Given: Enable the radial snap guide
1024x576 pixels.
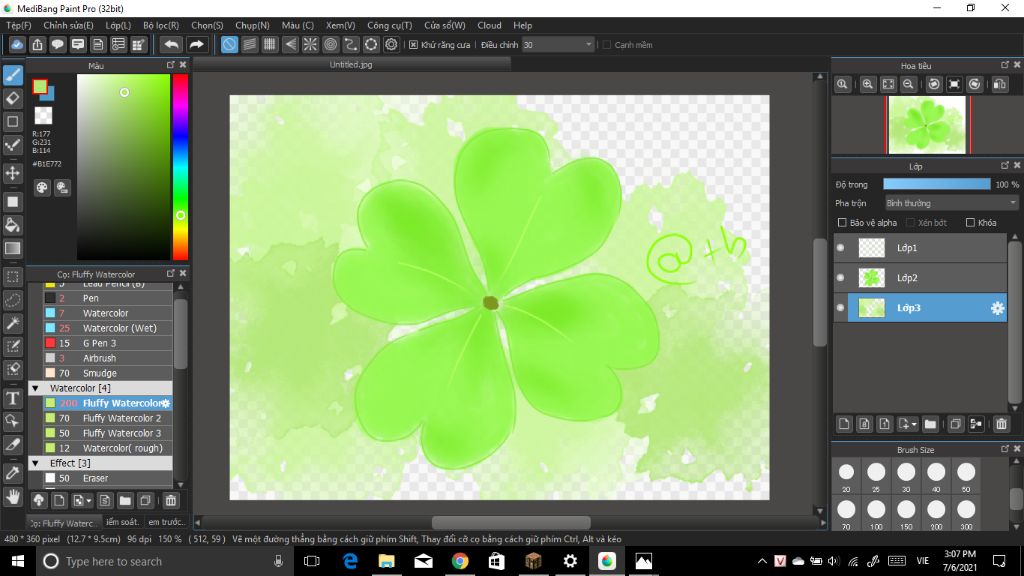Looking at the screenshot, I should coord(310,44).
